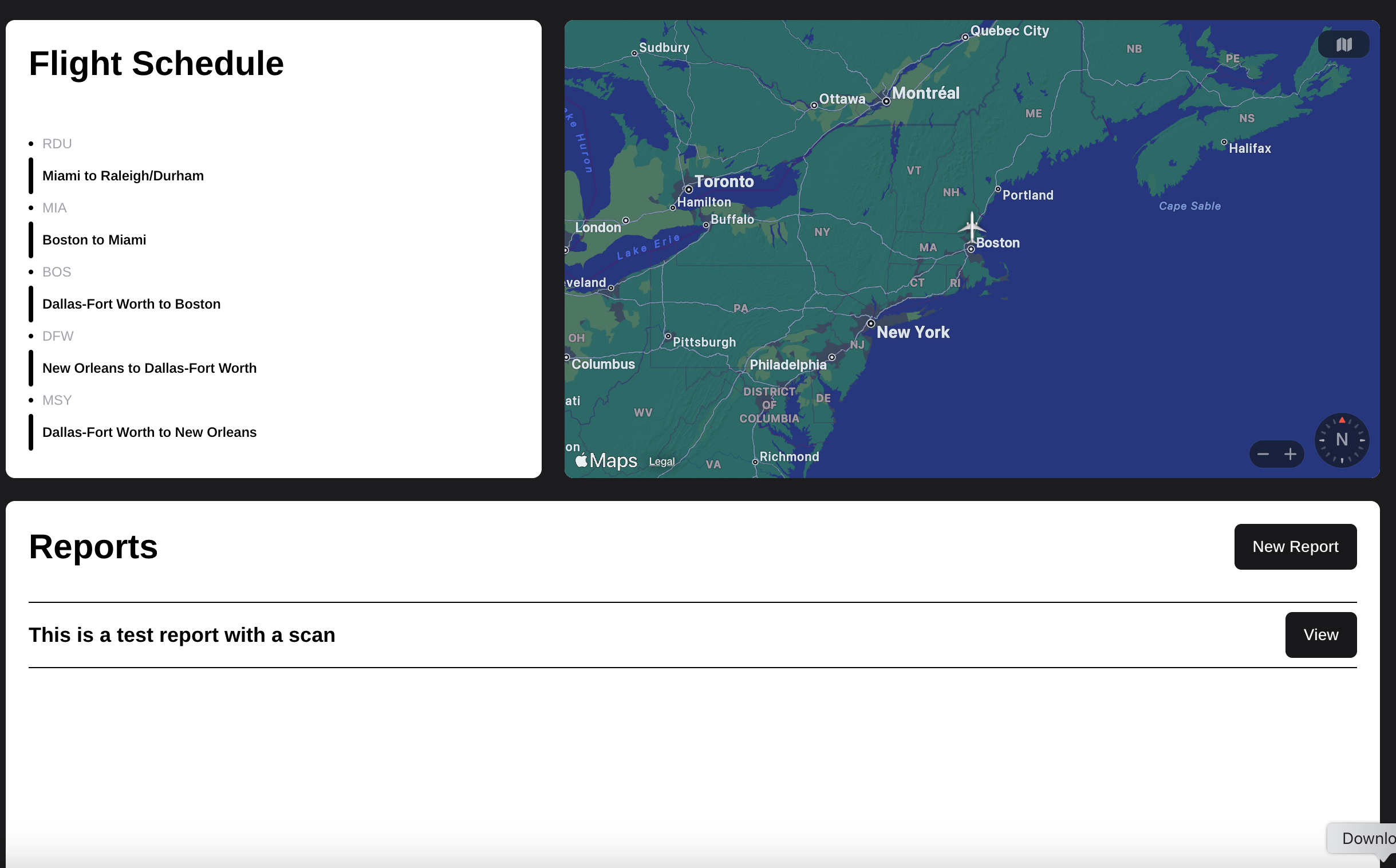Select Dallas-Fort Worth to New Orleans flight
Viewport: 1396px width, 868px height.
(149, 432)
